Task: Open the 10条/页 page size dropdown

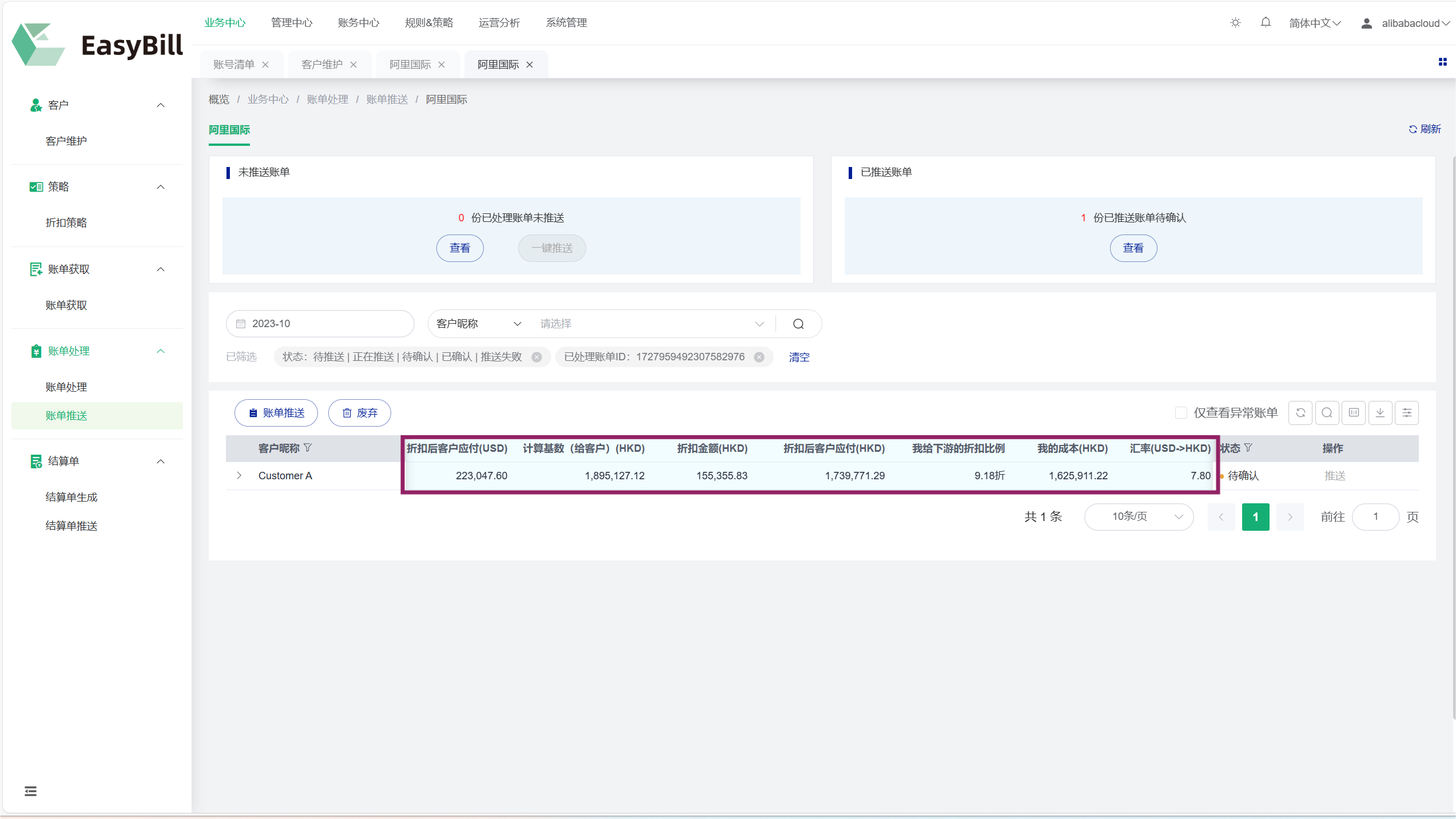Action: point(1139,516)
